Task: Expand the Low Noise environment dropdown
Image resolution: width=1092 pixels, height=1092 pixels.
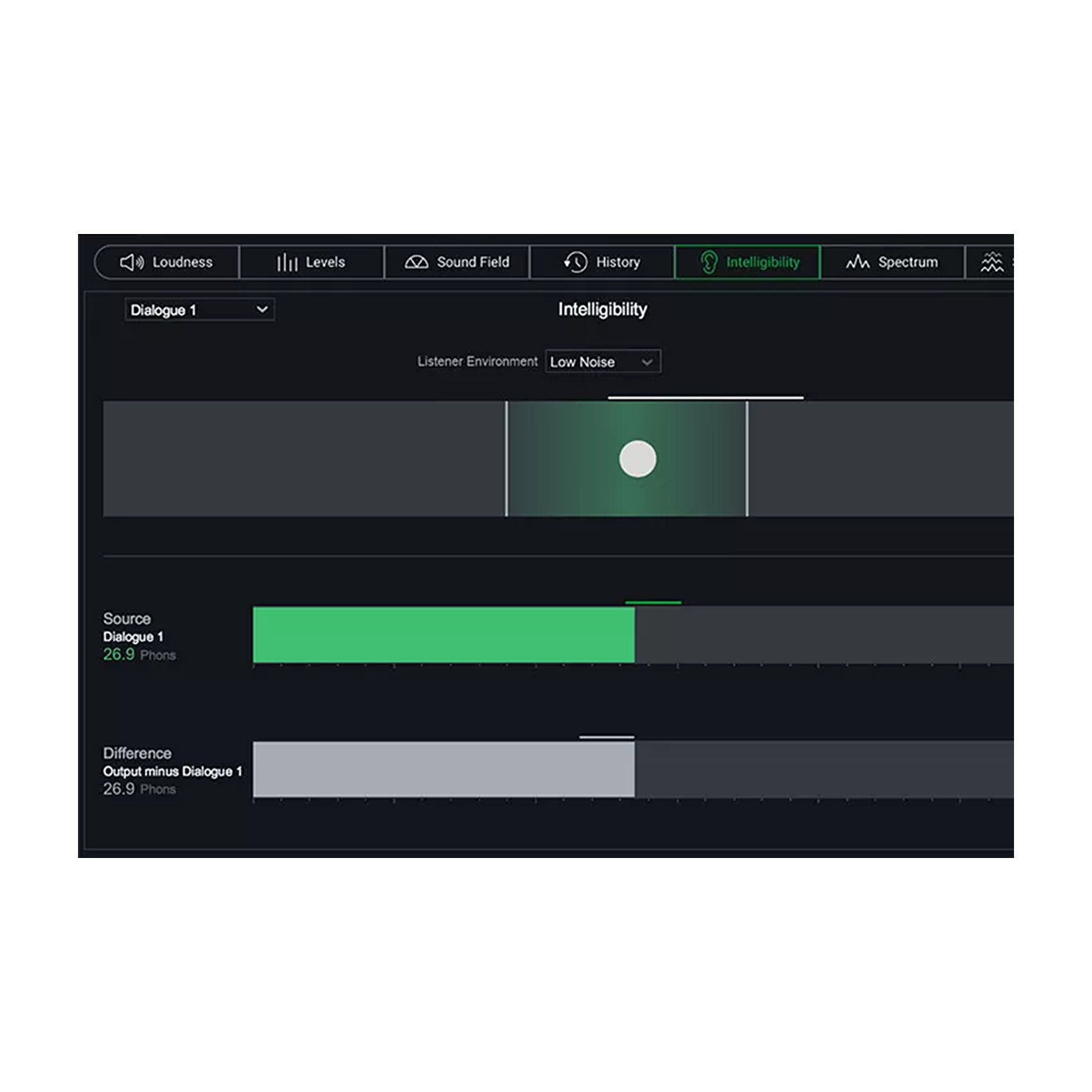Action: (602, 362)
